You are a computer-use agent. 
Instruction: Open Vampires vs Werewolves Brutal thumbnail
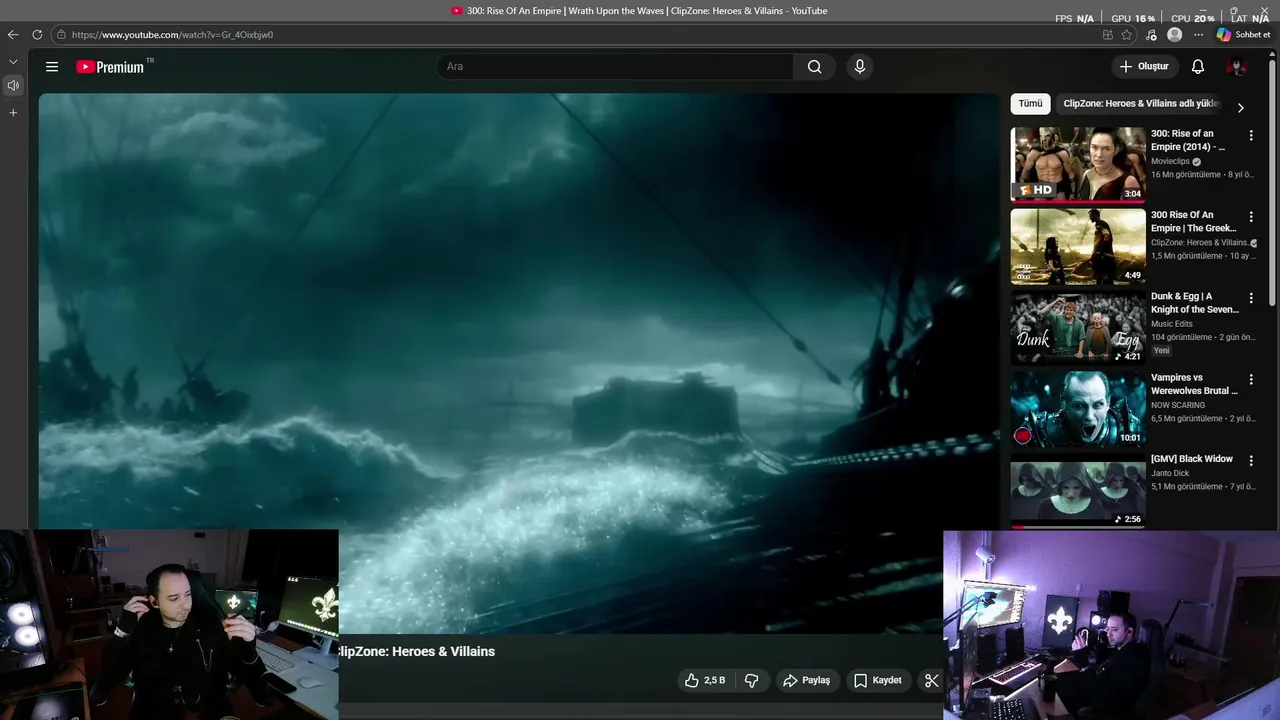(x=1078, y=408)
